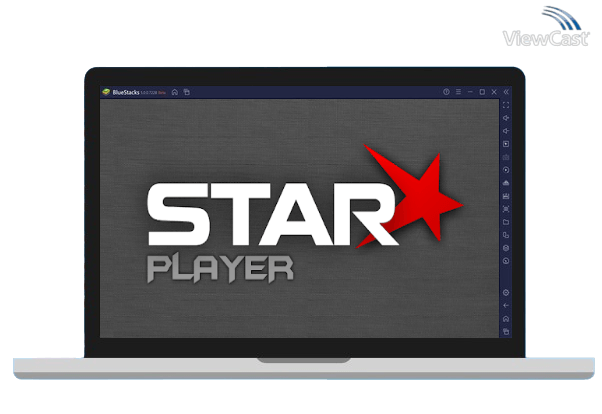Rotate screen using sidebar icon
The image size is (602, 414).
[x=506, y=235]
